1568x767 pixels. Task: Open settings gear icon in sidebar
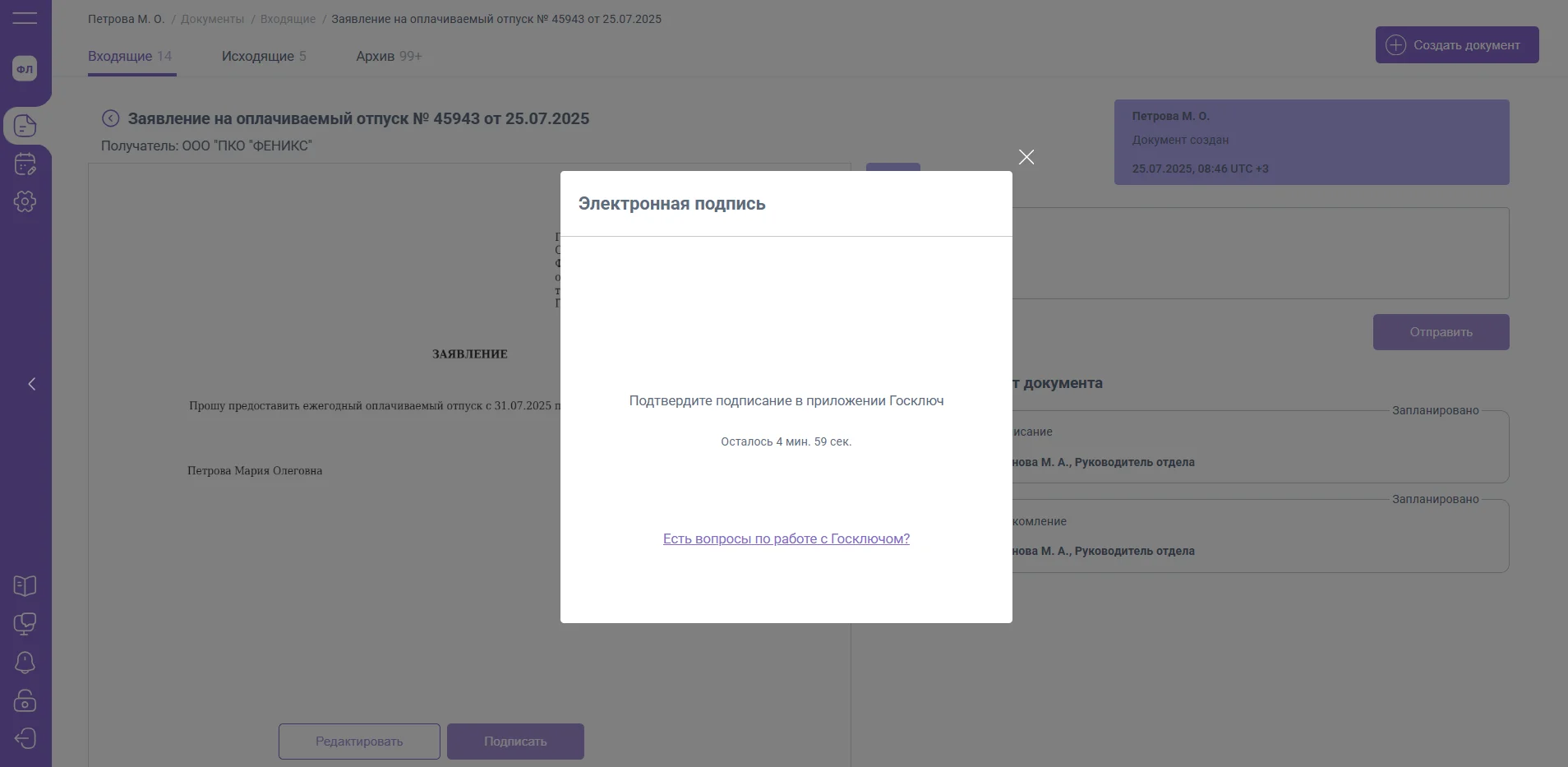25,201
